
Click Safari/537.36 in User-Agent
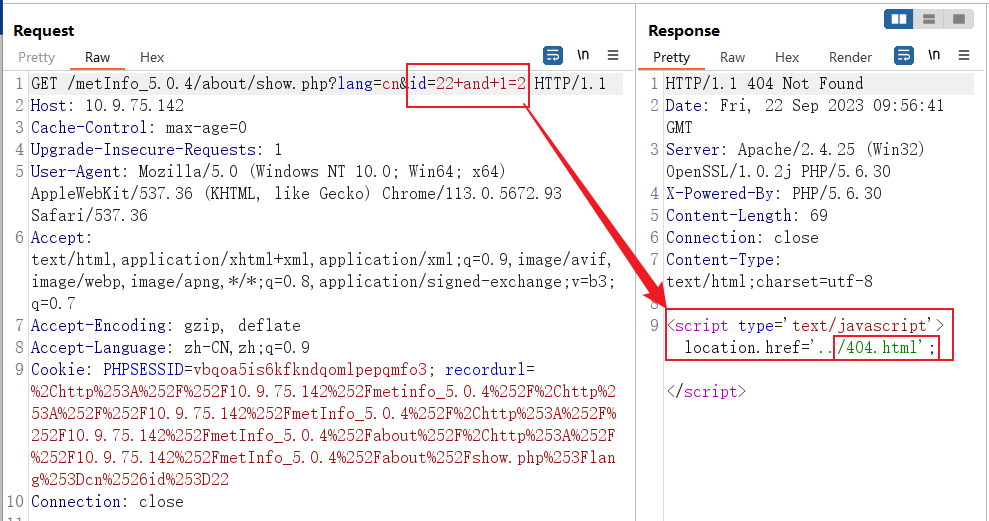(90, 216)
